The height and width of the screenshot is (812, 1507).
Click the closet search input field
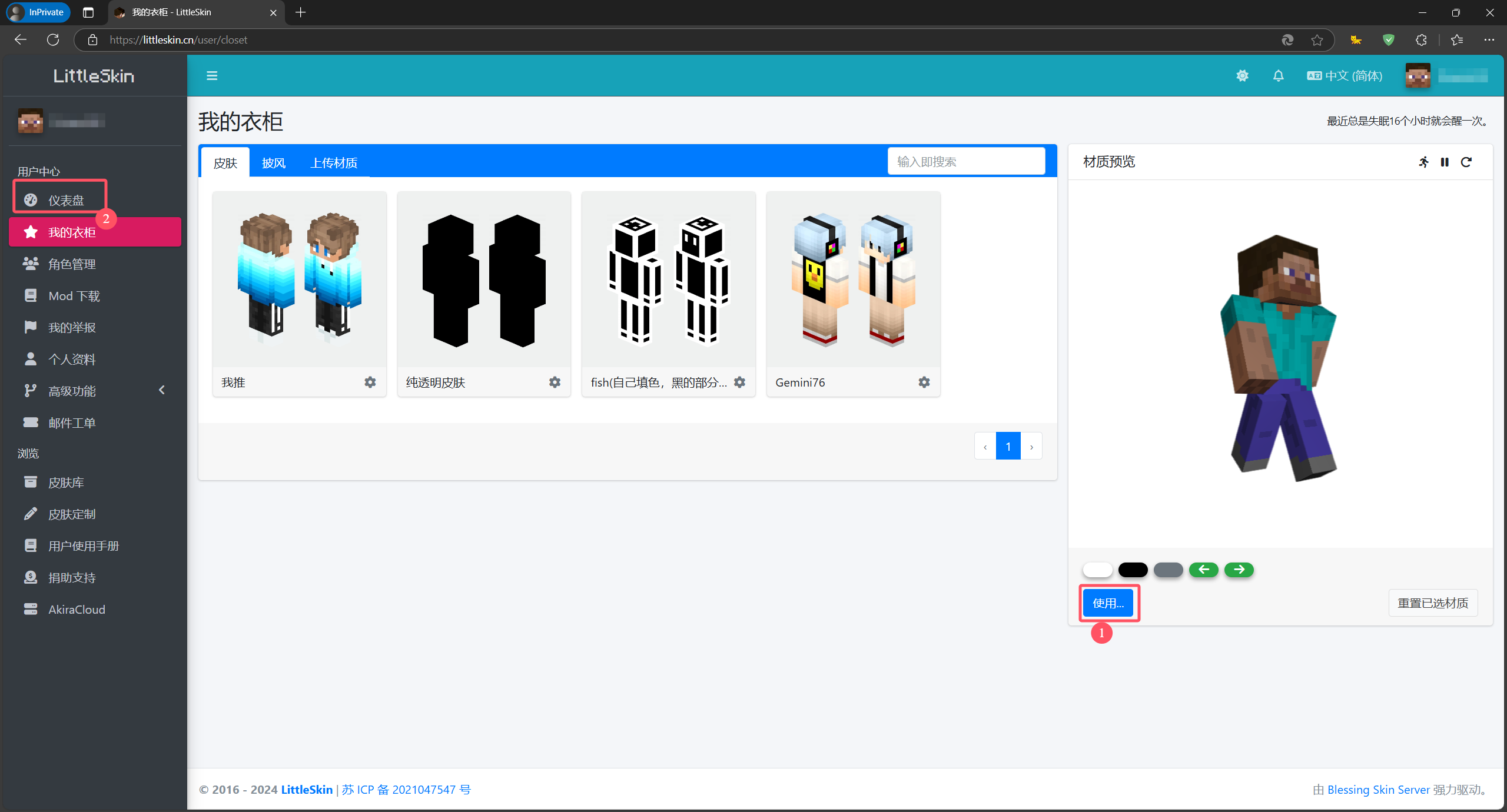coord(966,162)
